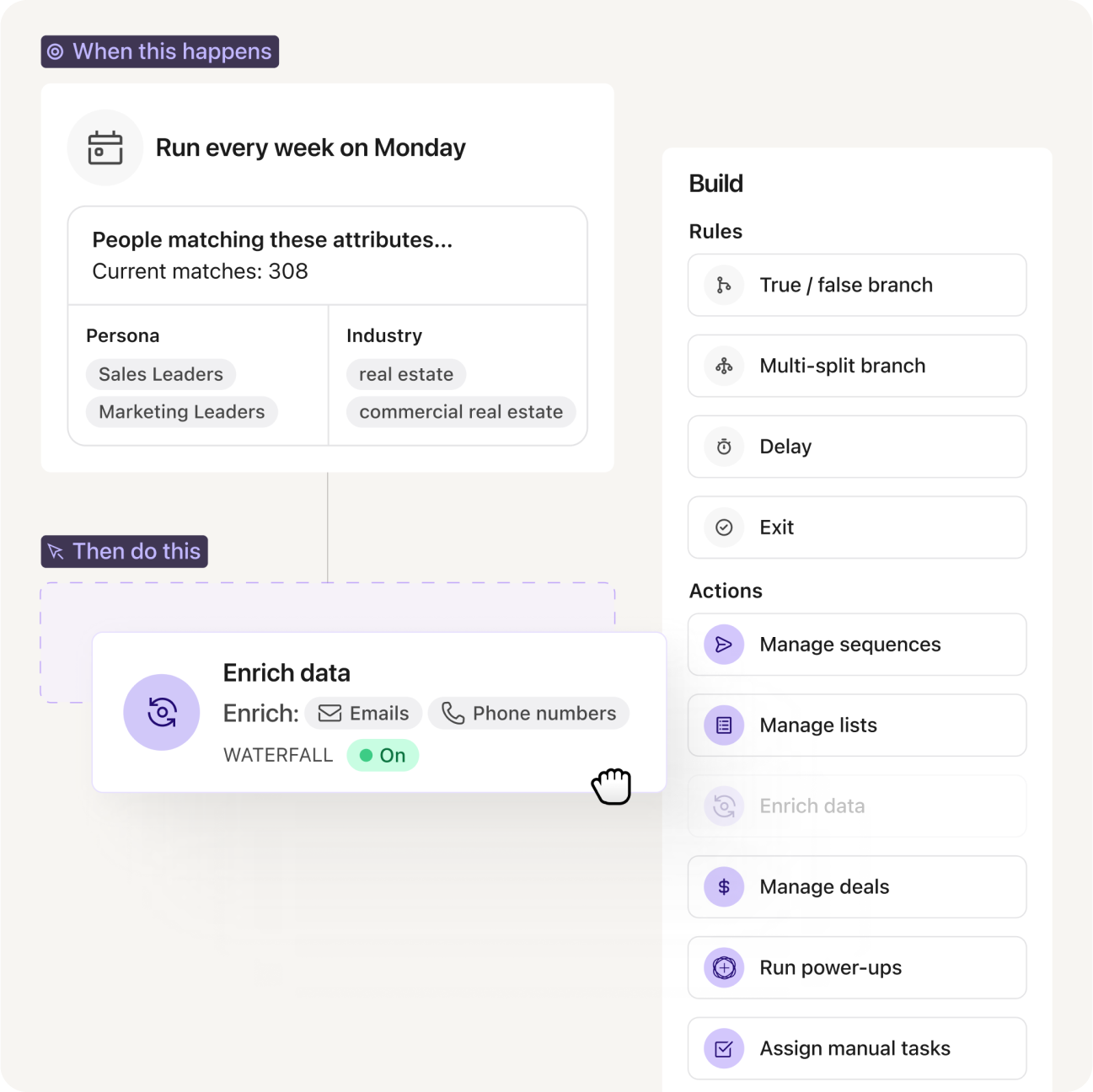Click the Manage sequences paper-plane icon
Image resolution: width=1093 pixels, height=1092 pixels.
click(x=724, y=645)
